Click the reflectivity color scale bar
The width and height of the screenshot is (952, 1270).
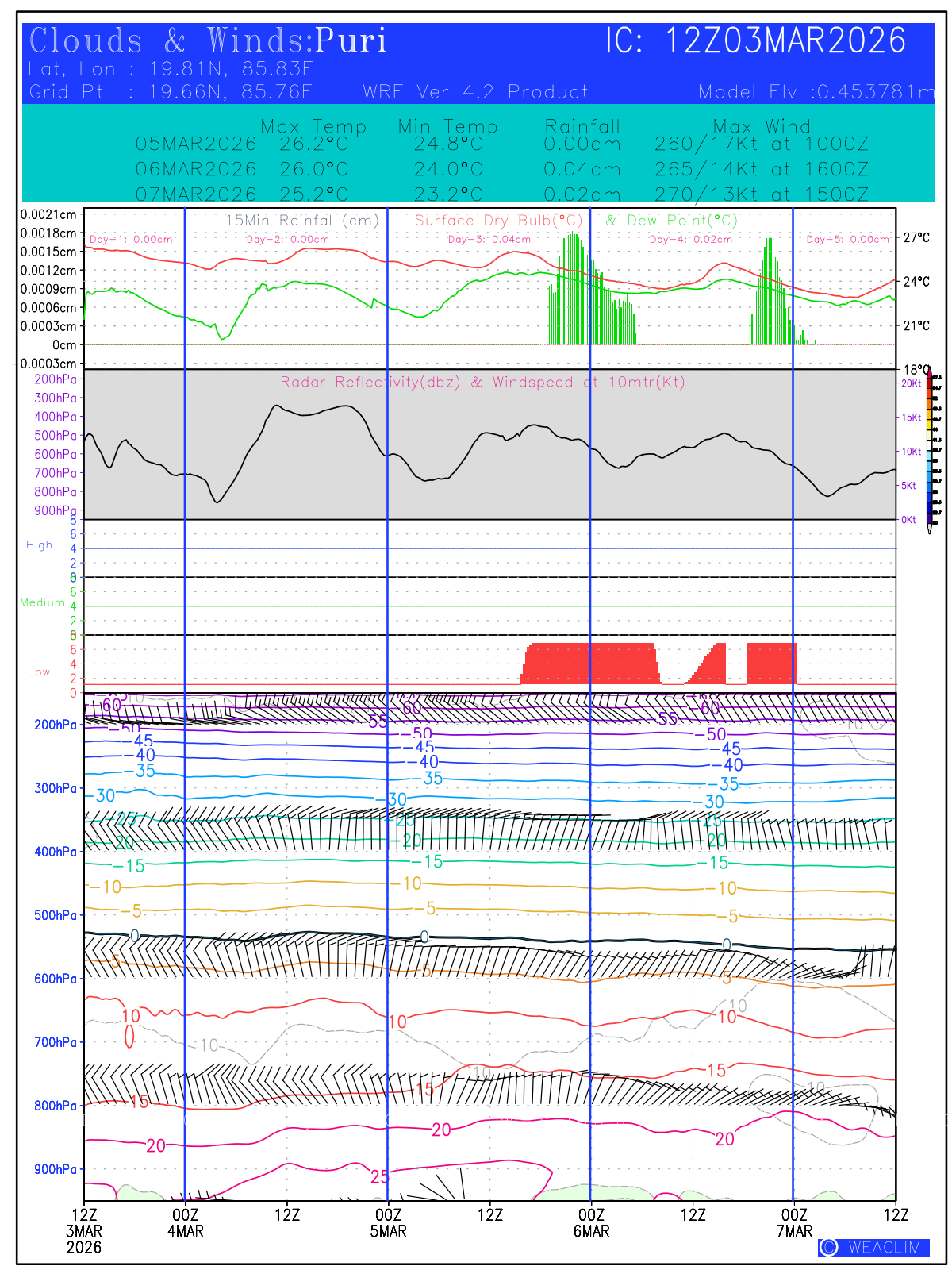coord(935,449)
